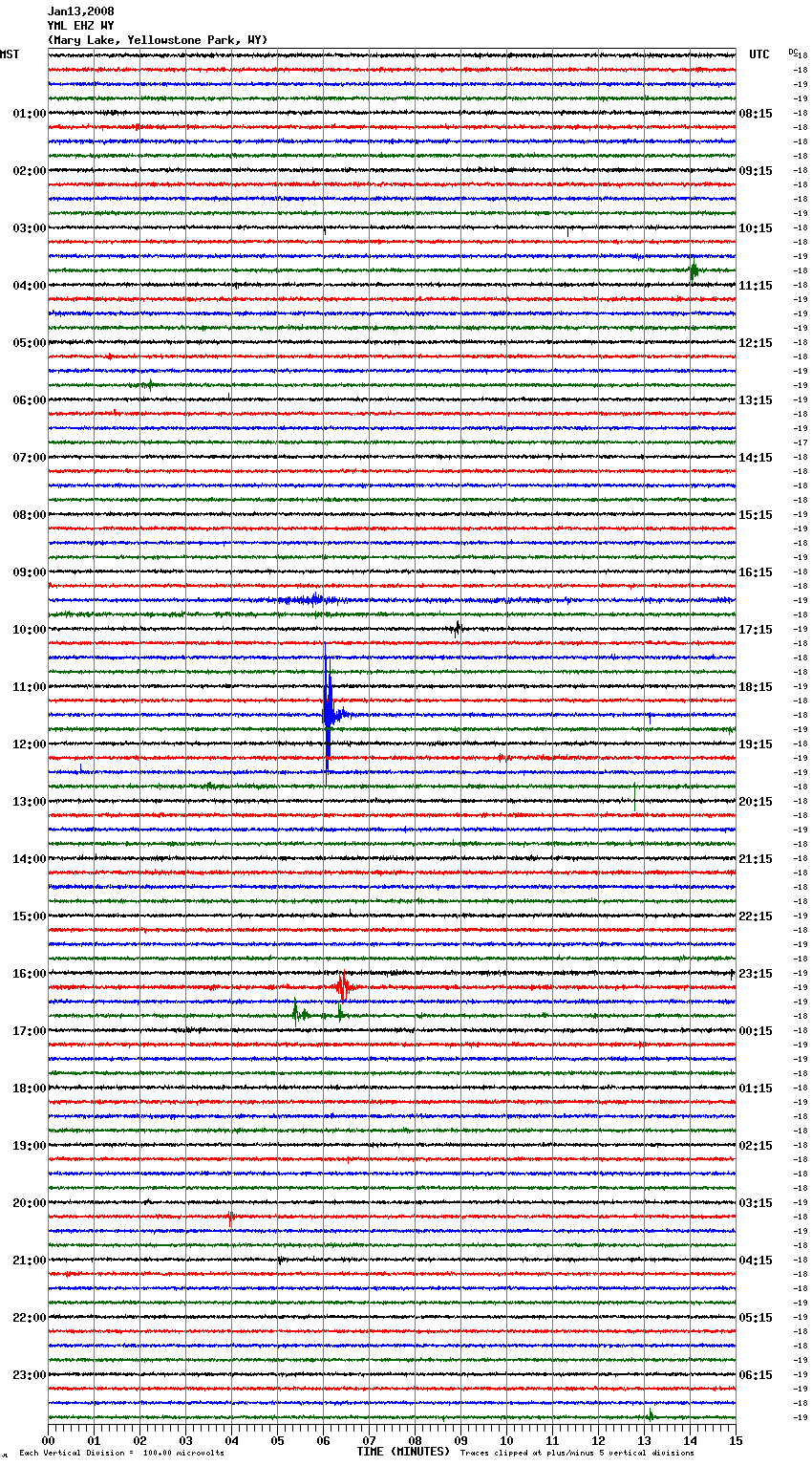Click the 00:15 UTC time label

pyautogui.click(x=756, y=1031)
